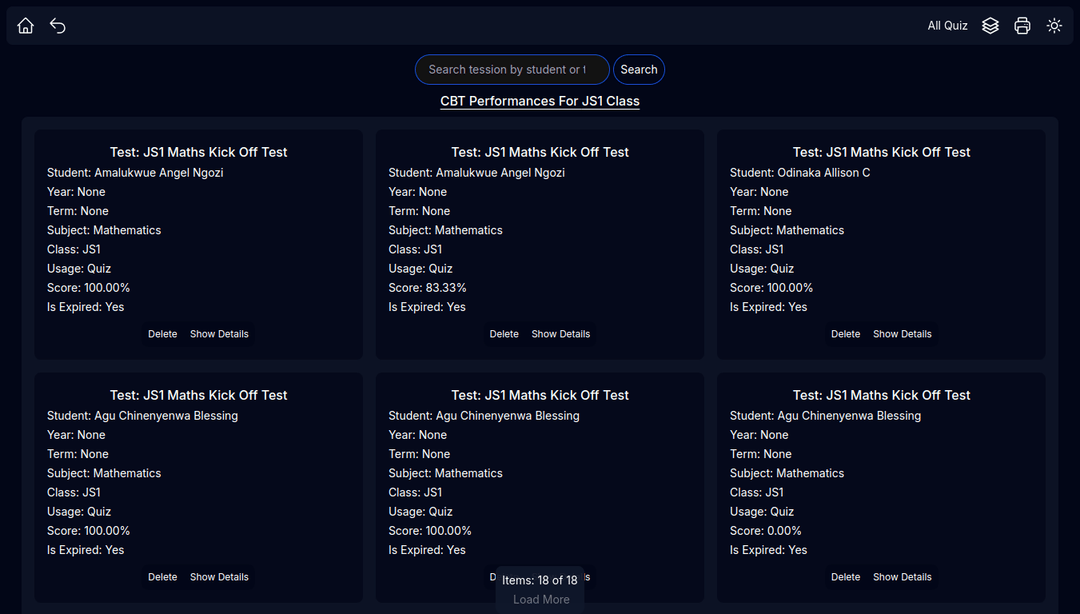Delete the bottom-left test record
The image size is (1080, 614).
pos(162,576)
